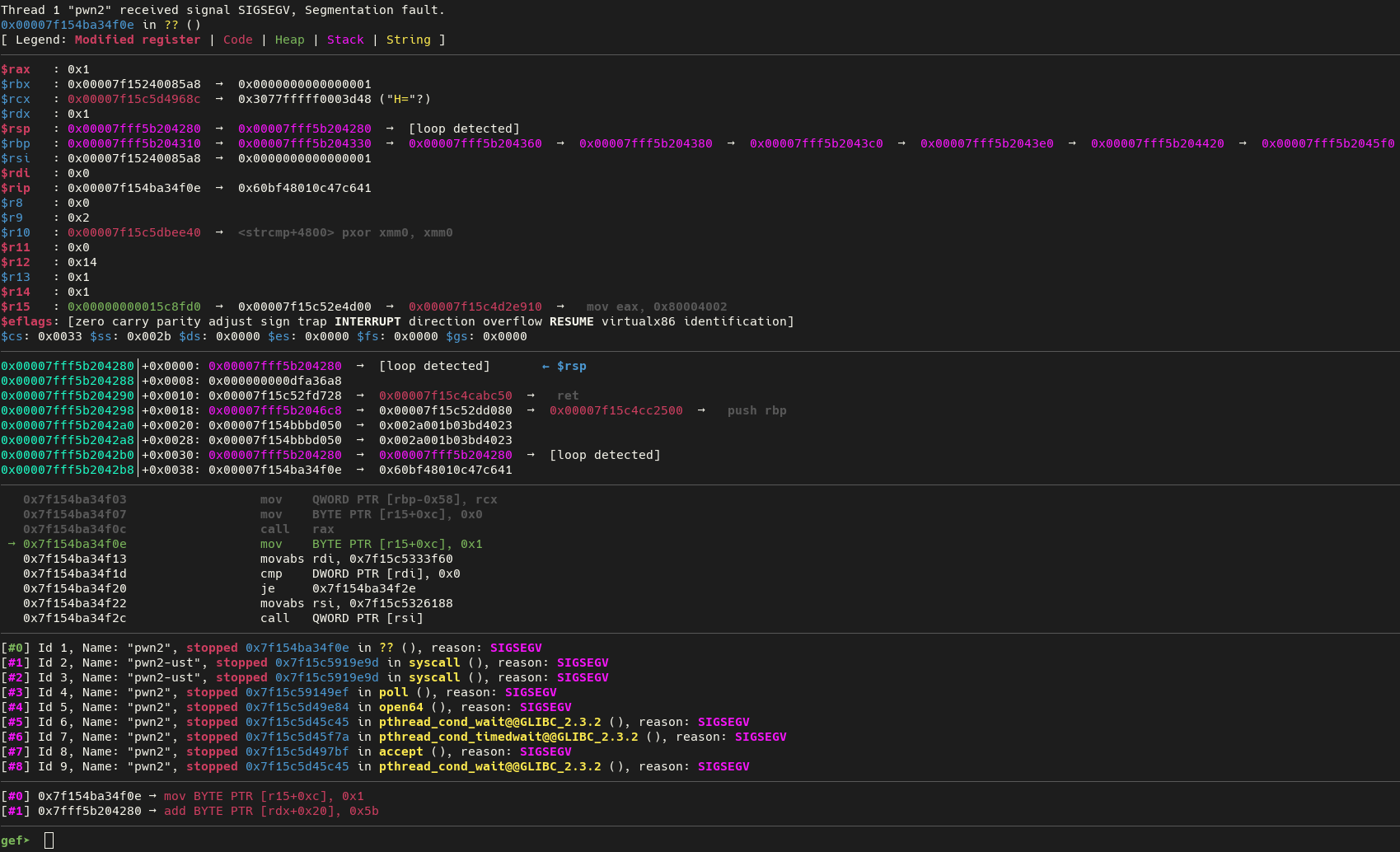Click the $r15 value 0x00000000015c8fd0
Viewport: 1400px width, 852px height.
(133, 307)
